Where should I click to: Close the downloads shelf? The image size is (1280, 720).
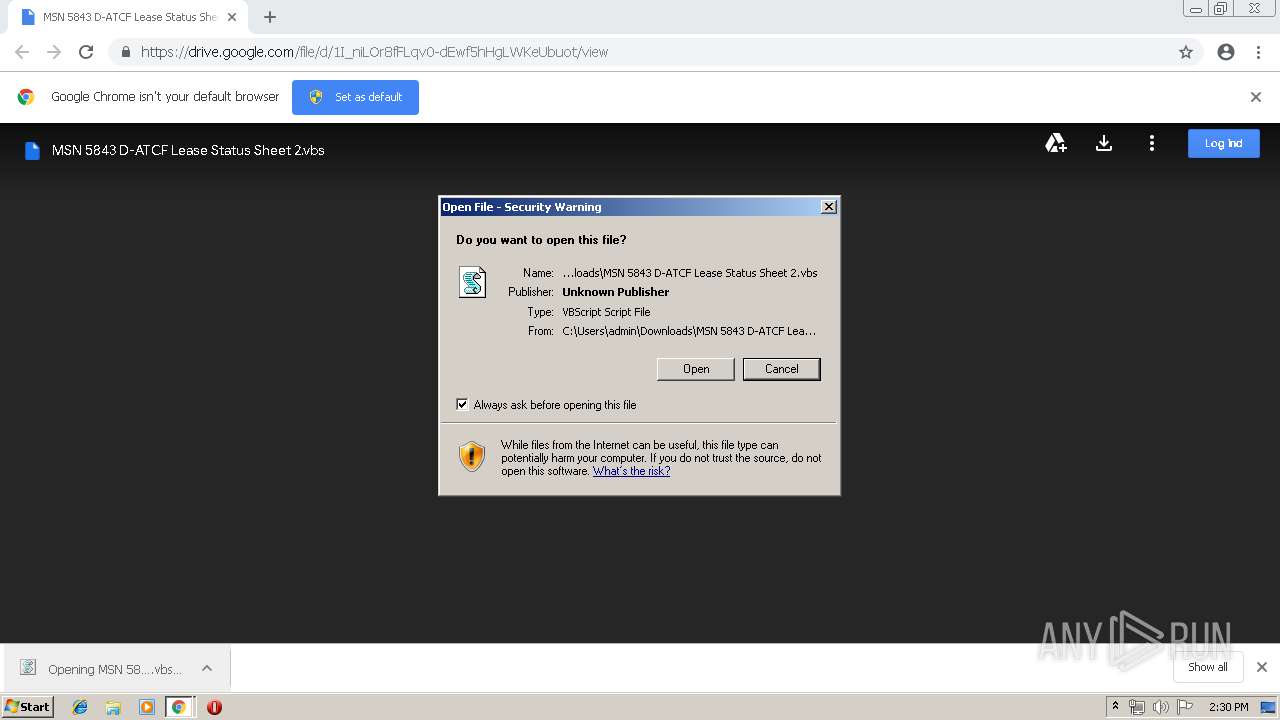1262,667
